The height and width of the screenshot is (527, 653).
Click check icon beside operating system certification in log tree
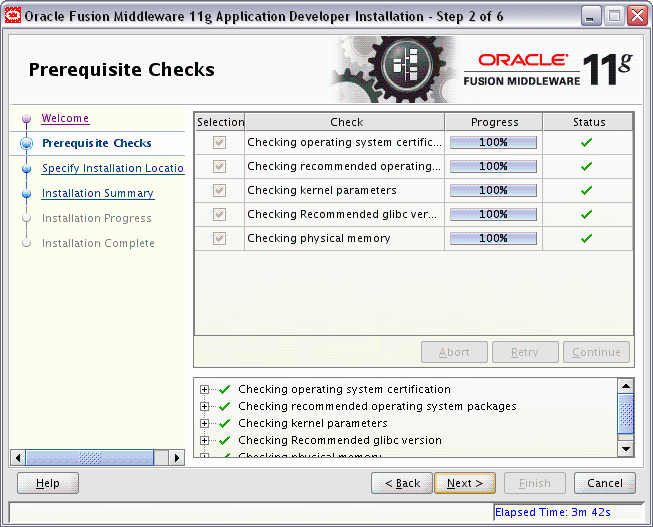pos(224,390)
